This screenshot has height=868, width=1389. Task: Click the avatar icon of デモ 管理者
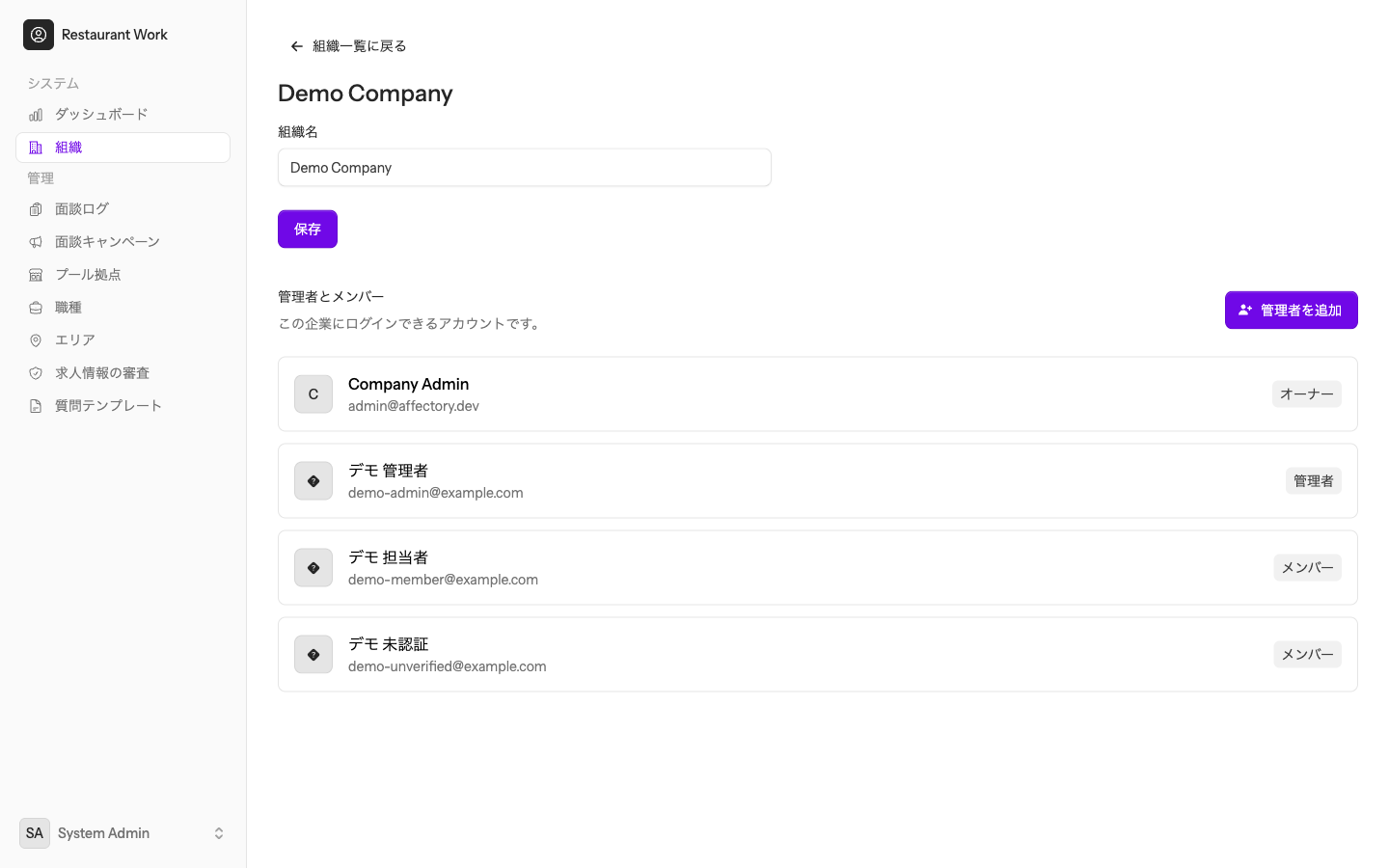pos(313,481)
